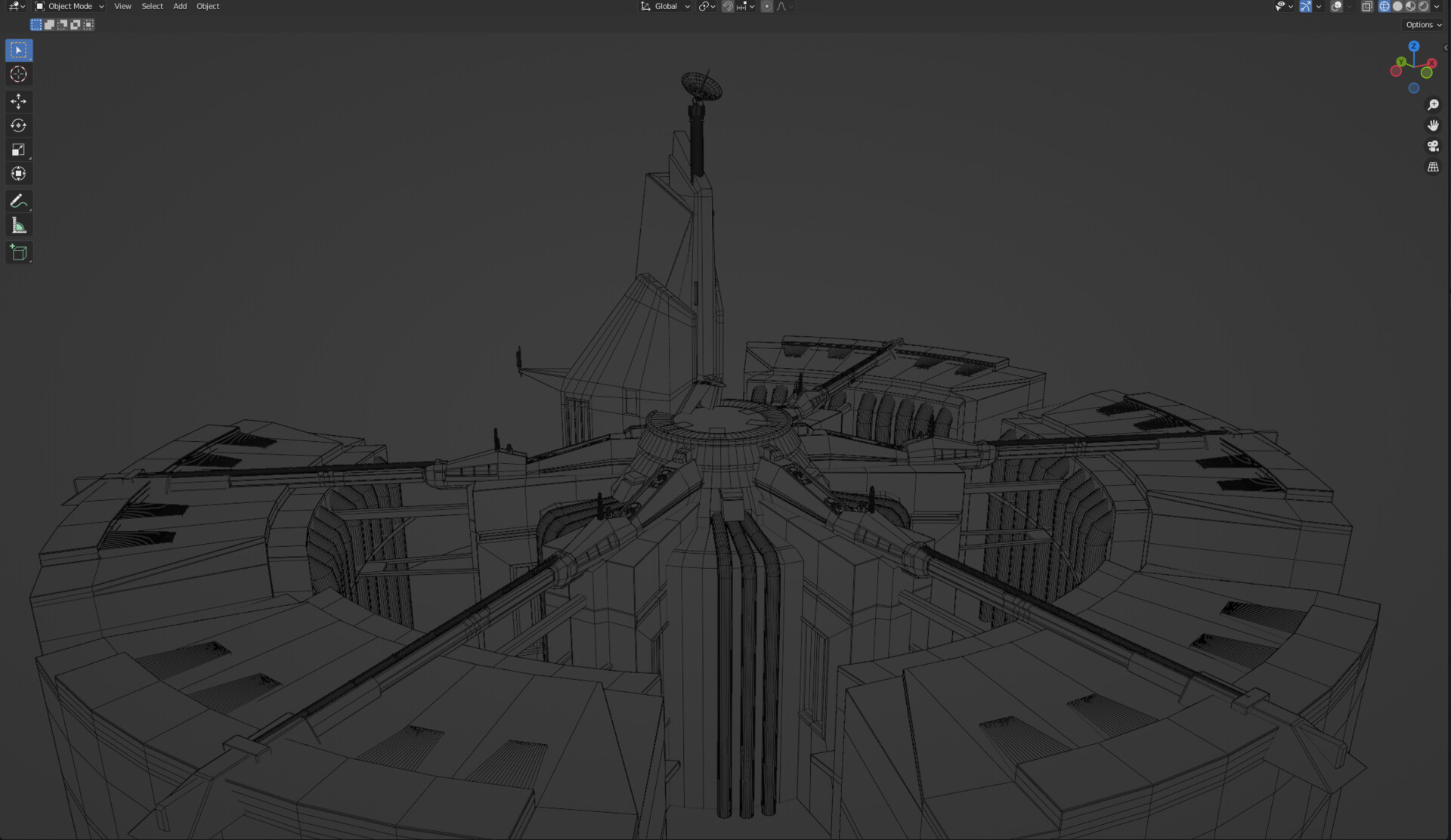The image size is (1451, 840).
Task: Enable the snapping magnet toggle
Action: pyautogui.click(x=726, y=6)
